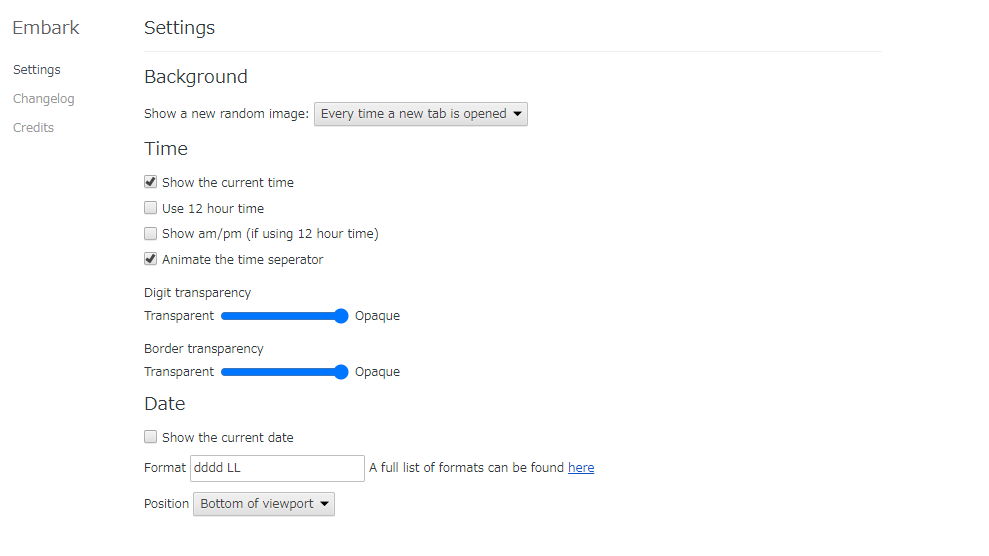The height and width of the screenshot is (556, 989).
Task: Click the date Format input field
Action: click(278, 468)
